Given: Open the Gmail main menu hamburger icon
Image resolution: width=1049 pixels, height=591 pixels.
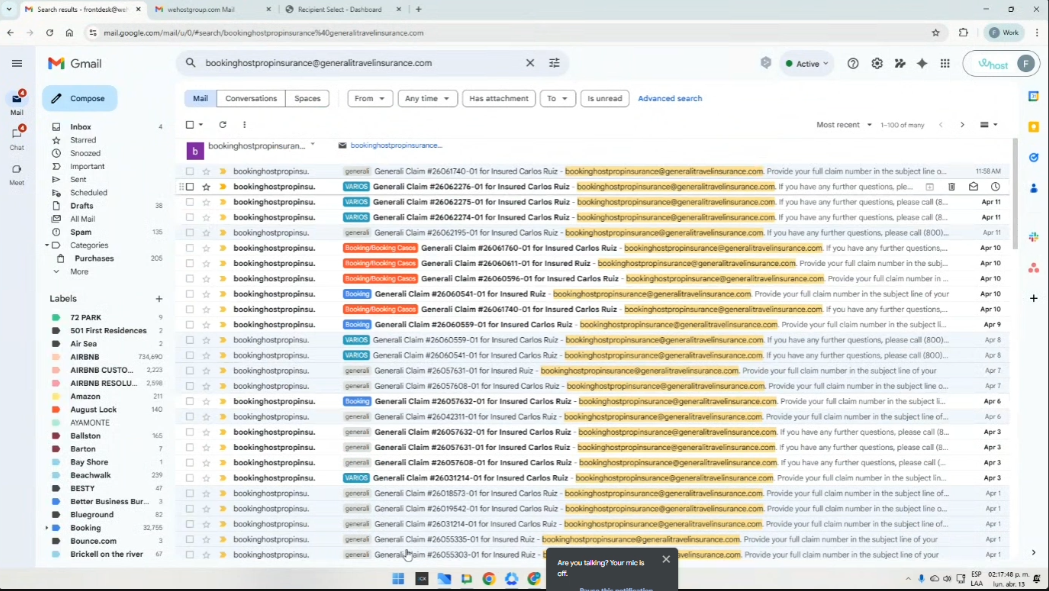Looking at the screenshot, I should 17,64.
